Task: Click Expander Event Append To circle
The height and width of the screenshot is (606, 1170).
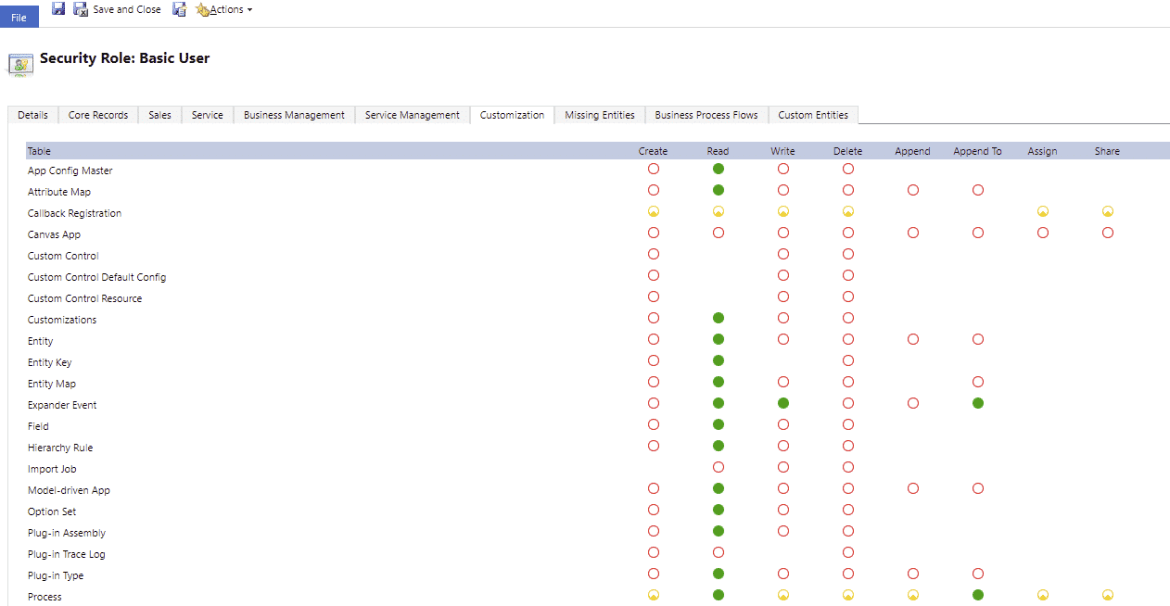Action: coord(977,404)
